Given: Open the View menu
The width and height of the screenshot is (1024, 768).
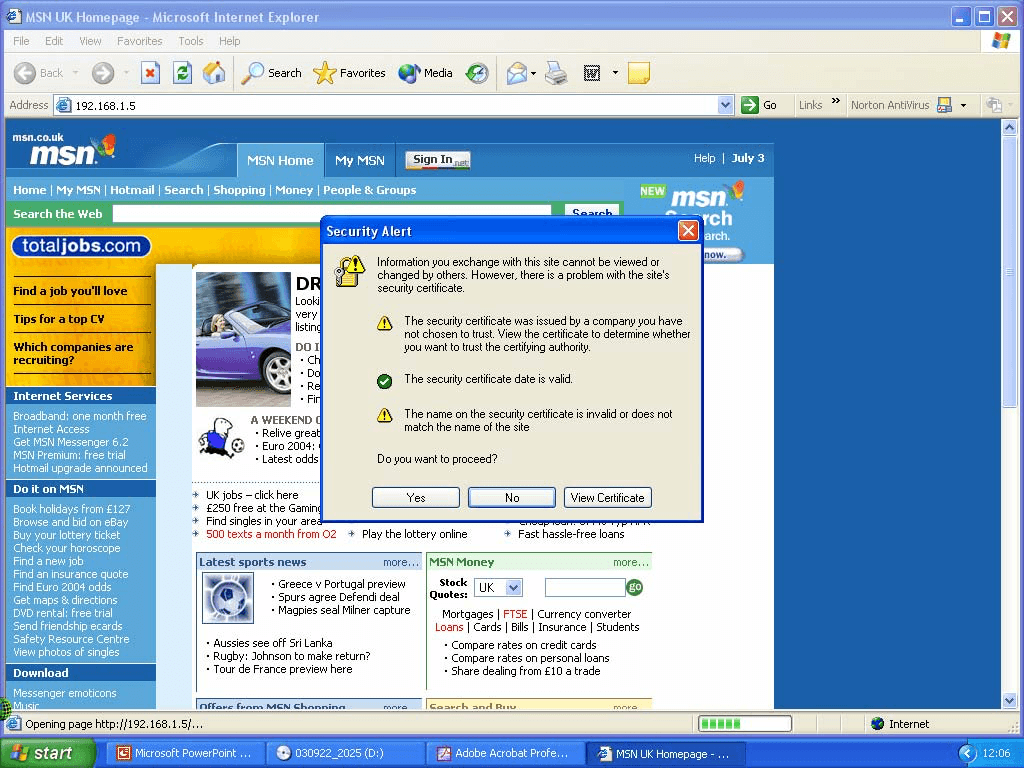Looking at the screenshot, I should click(x=90, y=41).
